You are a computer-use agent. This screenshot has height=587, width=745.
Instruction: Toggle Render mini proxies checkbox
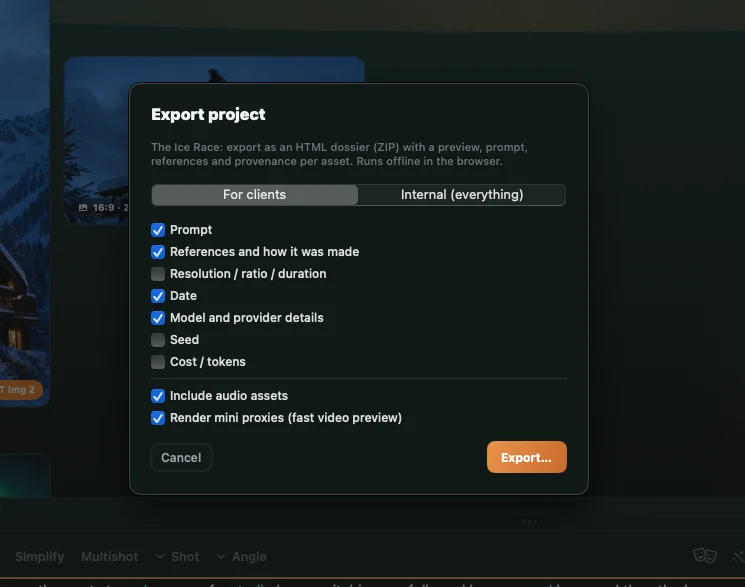click(158, 418)
